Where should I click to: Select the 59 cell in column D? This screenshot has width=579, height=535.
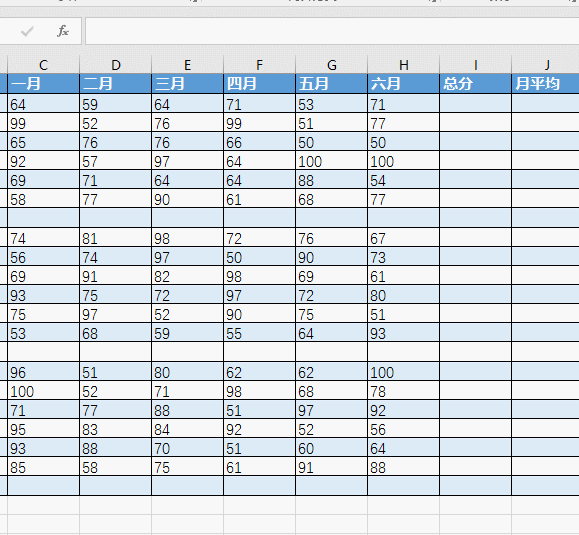[116, 104]
